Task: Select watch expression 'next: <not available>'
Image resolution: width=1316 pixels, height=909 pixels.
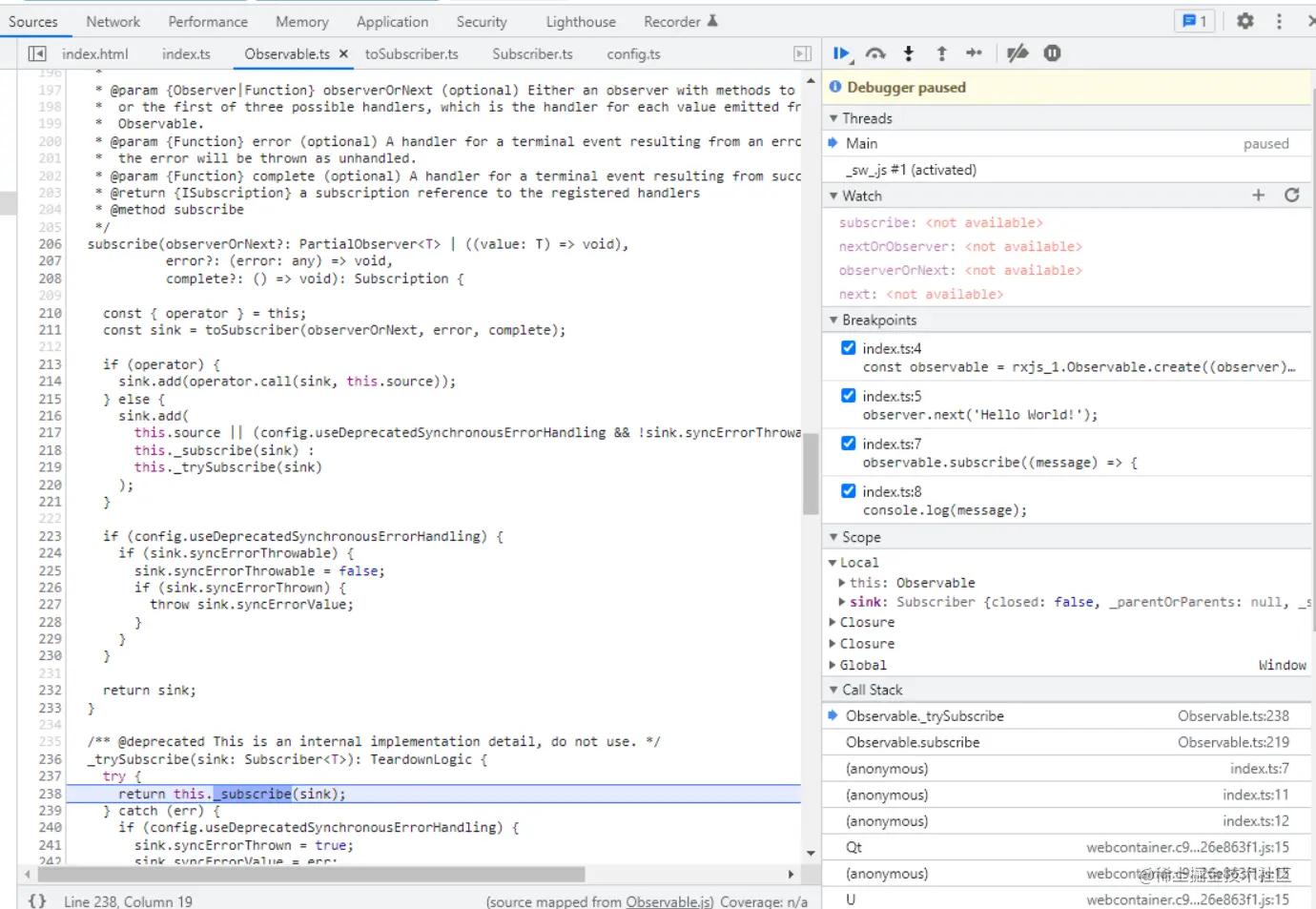Action: tap(921, 295)
